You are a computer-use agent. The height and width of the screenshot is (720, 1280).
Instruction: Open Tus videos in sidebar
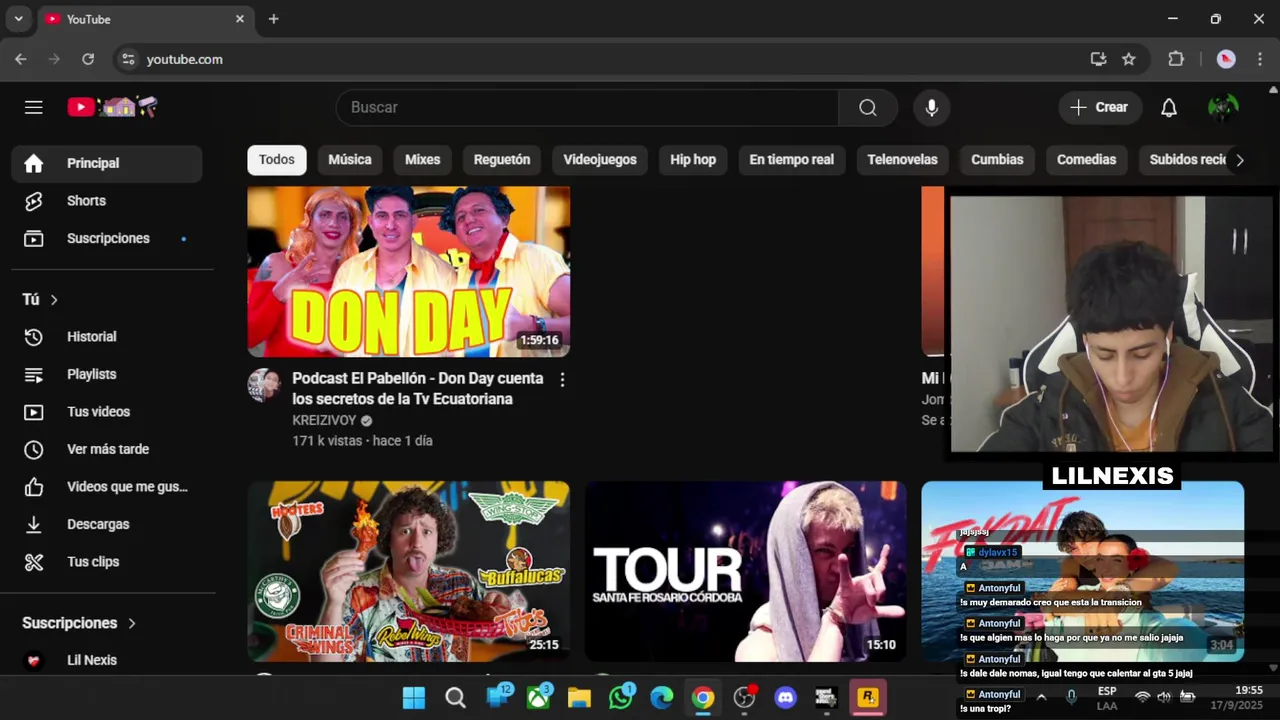[107, 412]
